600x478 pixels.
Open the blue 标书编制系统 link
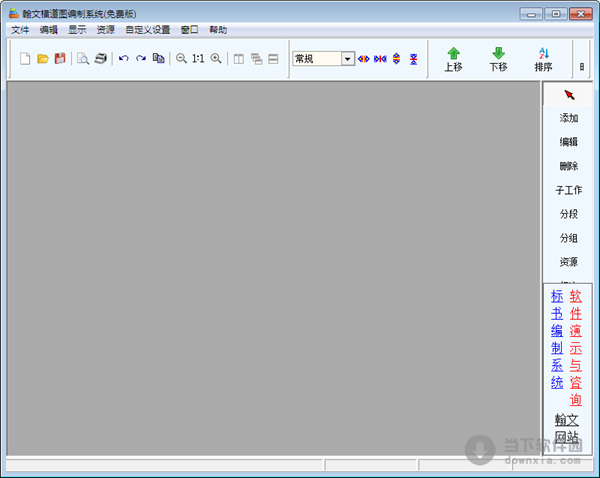pyautogui.click(x=557, y=339)
